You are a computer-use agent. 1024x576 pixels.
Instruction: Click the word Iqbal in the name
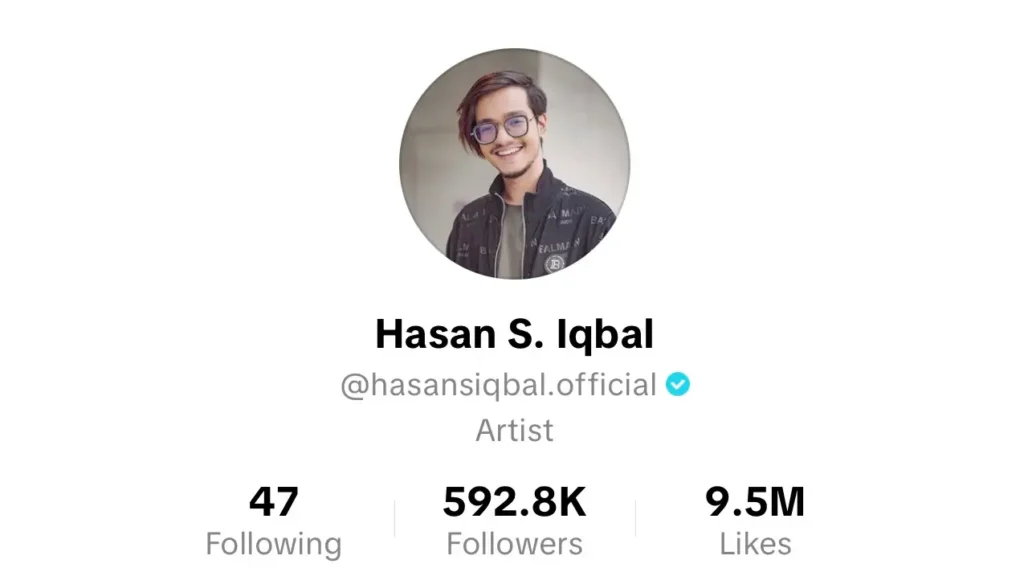(x=605, y=334)
